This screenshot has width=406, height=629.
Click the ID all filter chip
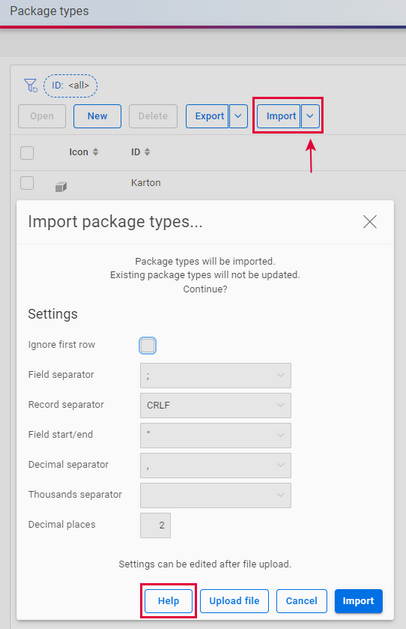pyautogui.click(x=70, y=85)
